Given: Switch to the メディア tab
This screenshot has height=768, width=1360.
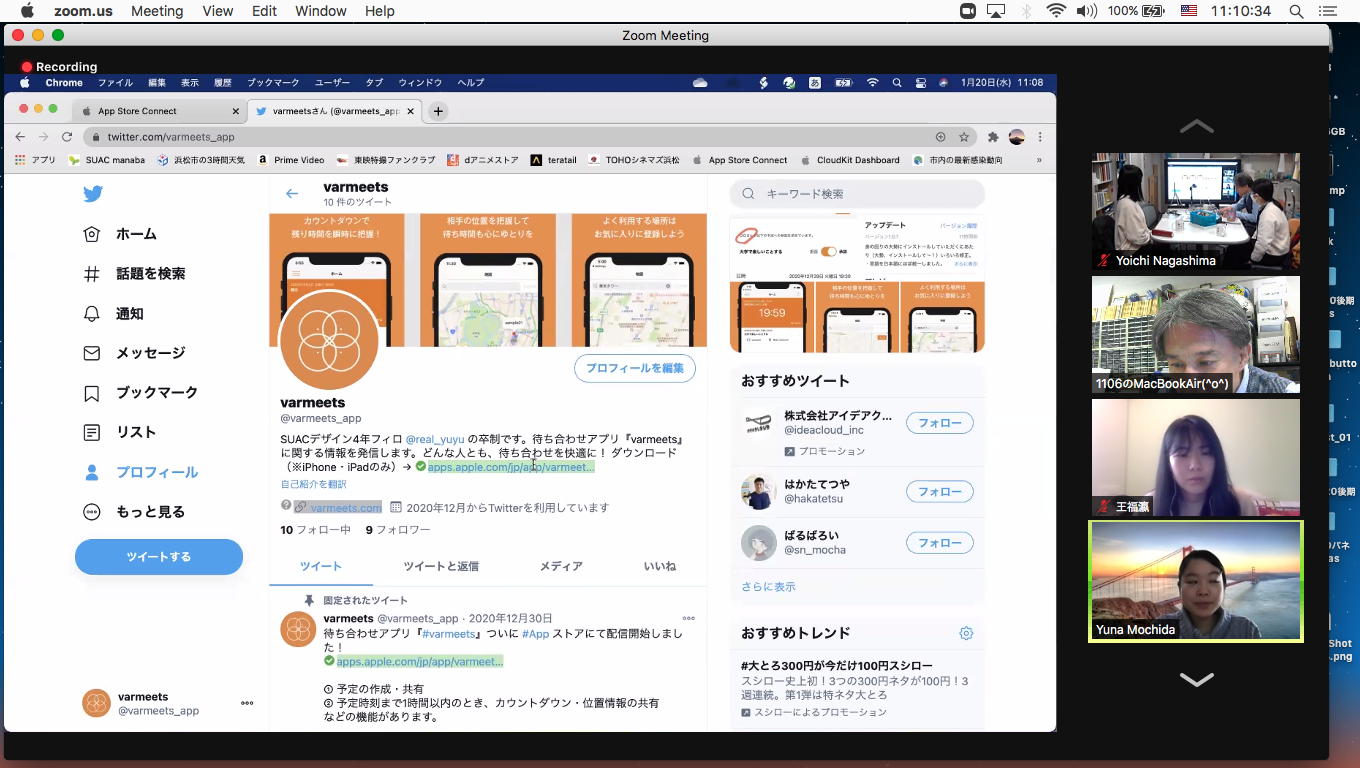Looking at the screenshot, I should pyautogui.click(x=561, y=566).
